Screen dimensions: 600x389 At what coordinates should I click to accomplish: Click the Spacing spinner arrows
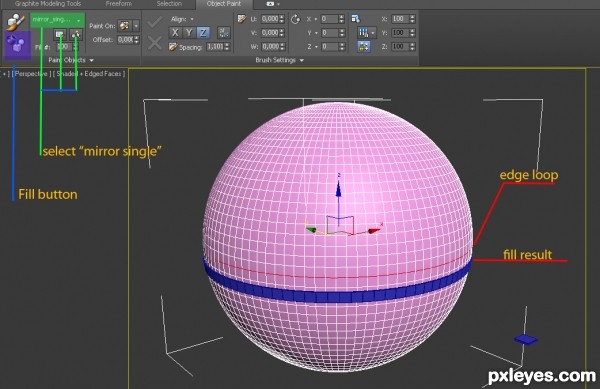pyautogui.click(x=227, y=47)
